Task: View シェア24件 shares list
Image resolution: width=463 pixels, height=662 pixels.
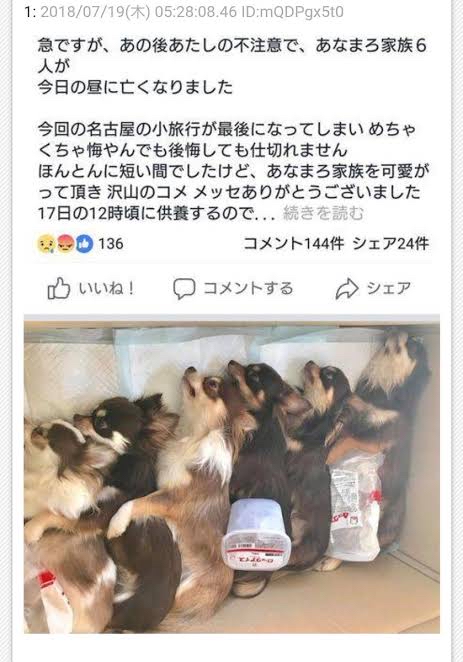Action: [x=391, y=244]
